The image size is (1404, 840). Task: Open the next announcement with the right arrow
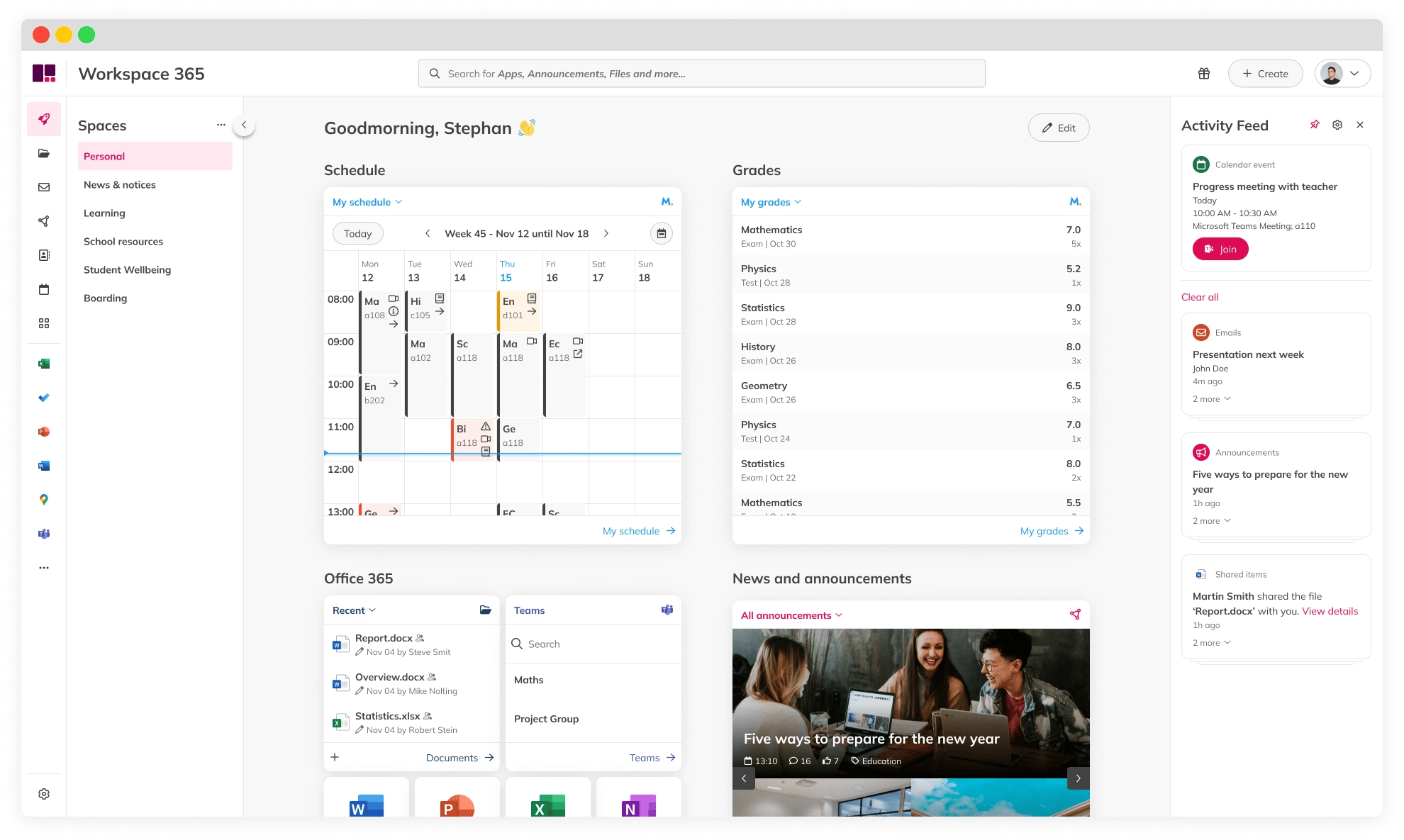pos(1078,778)
